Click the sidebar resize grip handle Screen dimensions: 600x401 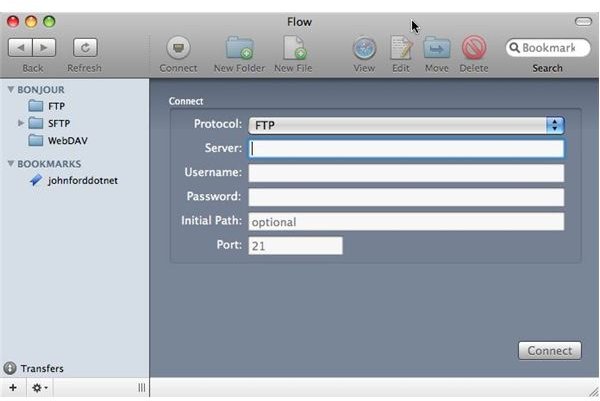point(142,388)
